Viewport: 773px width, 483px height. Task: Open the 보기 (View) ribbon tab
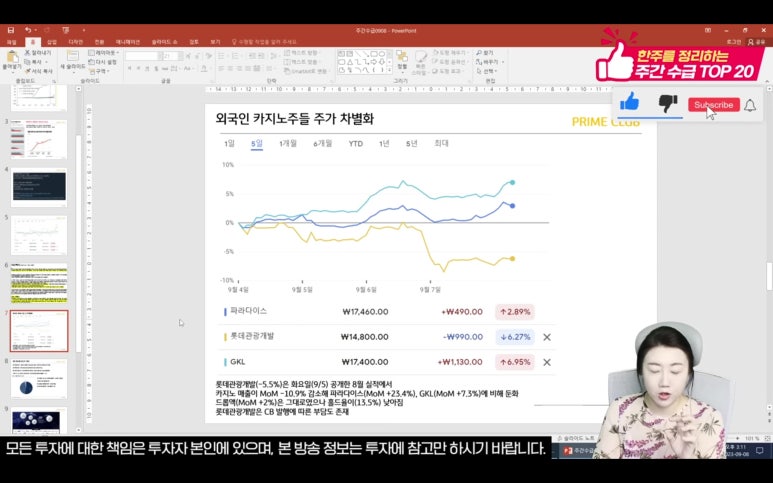click(x=215, y=42)
